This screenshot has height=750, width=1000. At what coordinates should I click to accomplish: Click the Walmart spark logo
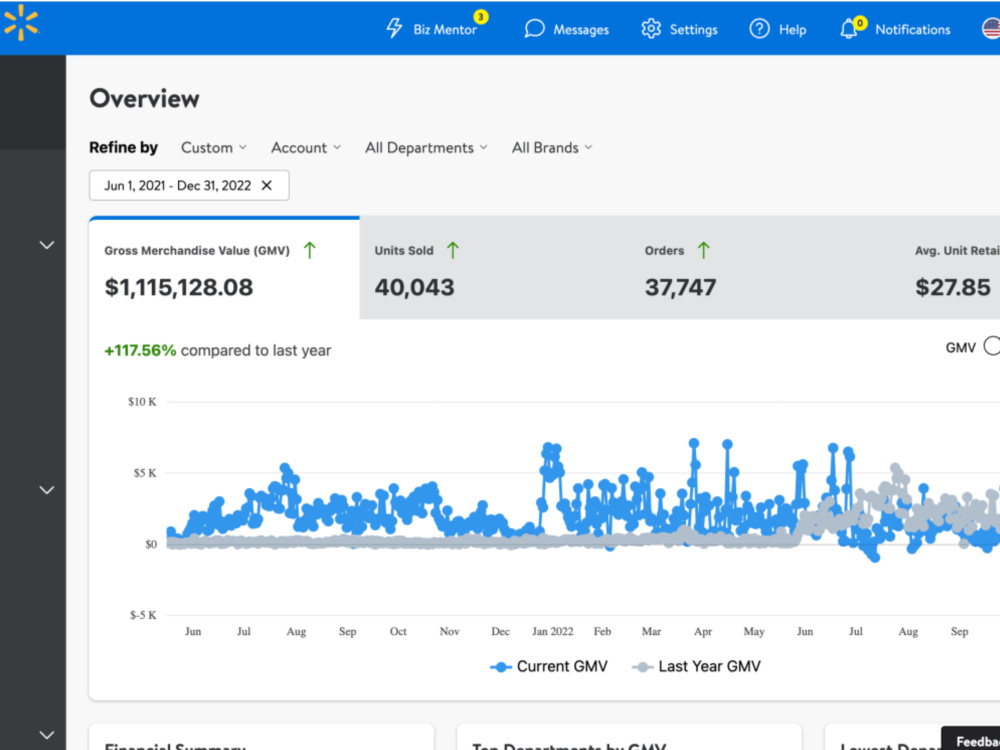(20, 22)
